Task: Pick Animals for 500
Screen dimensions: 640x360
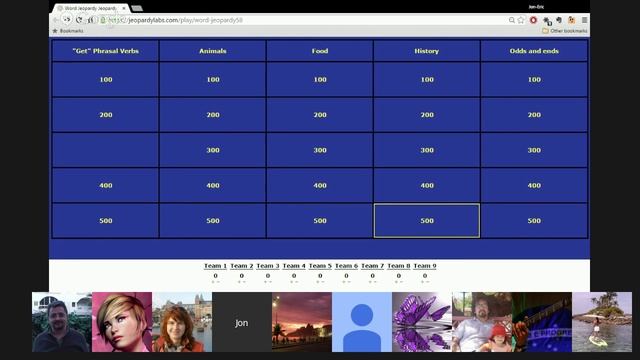Action: coord(213,220)
